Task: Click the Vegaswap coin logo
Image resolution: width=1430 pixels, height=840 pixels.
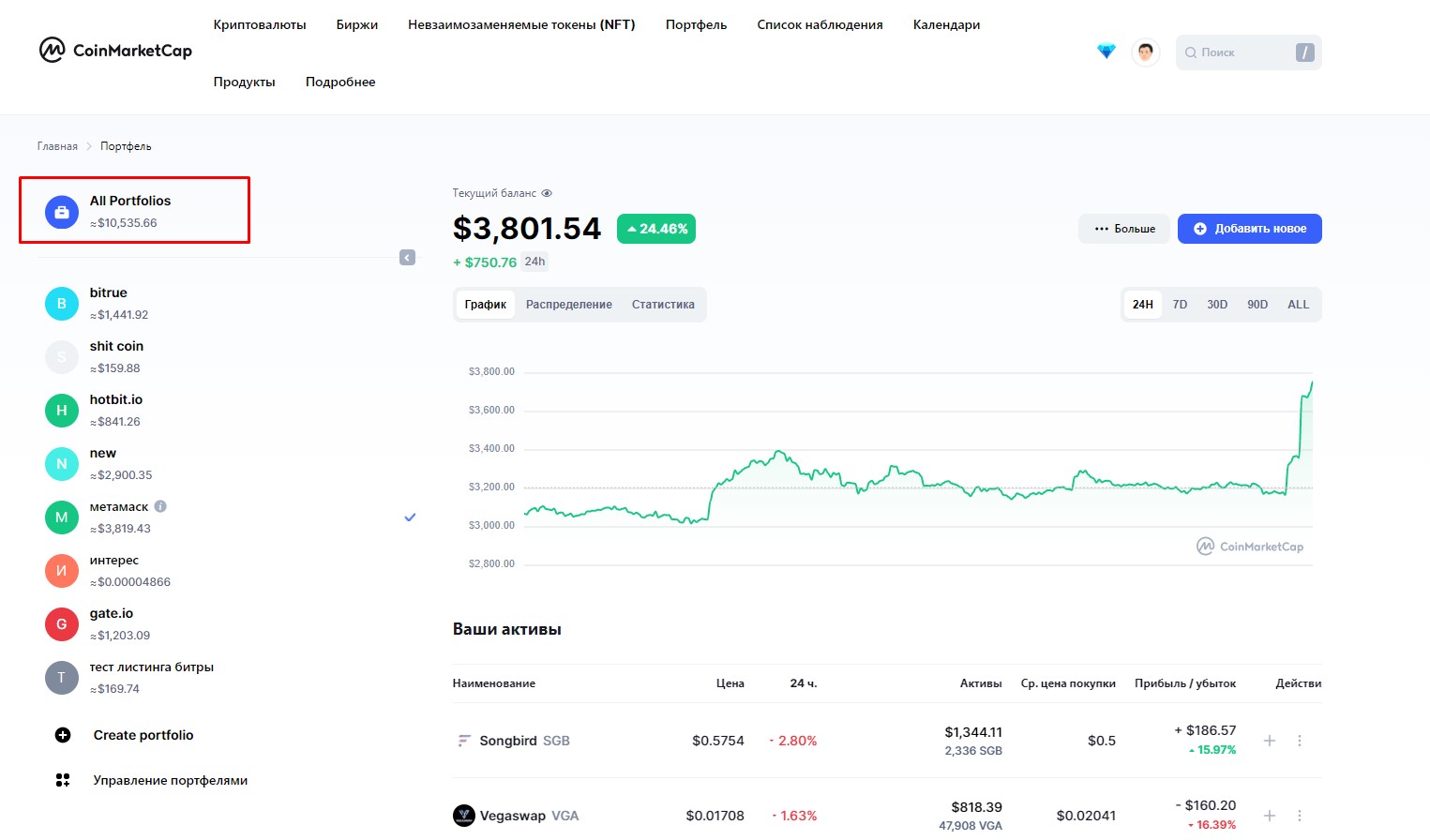Action: point(464,816)
